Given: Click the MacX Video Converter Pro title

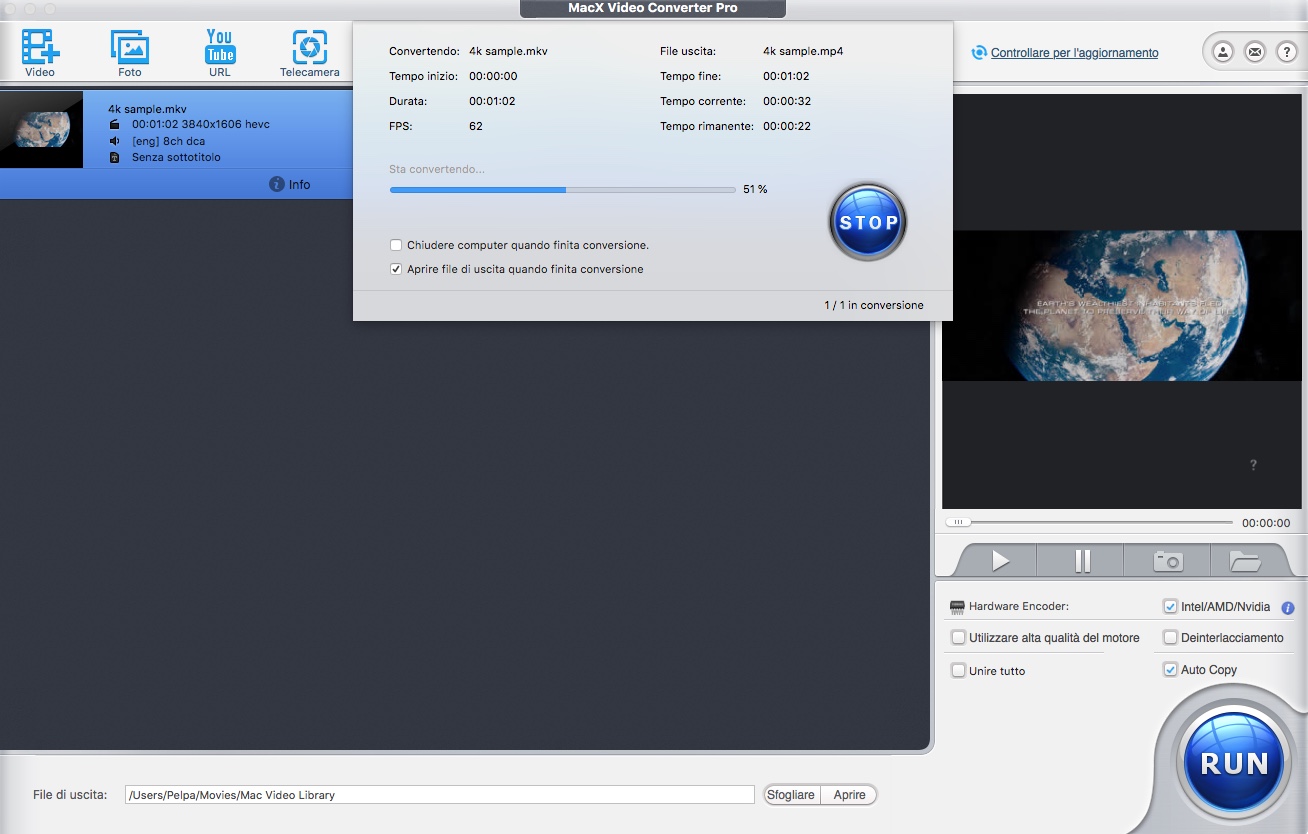Looking at the screenshot, I should [653, 8].
